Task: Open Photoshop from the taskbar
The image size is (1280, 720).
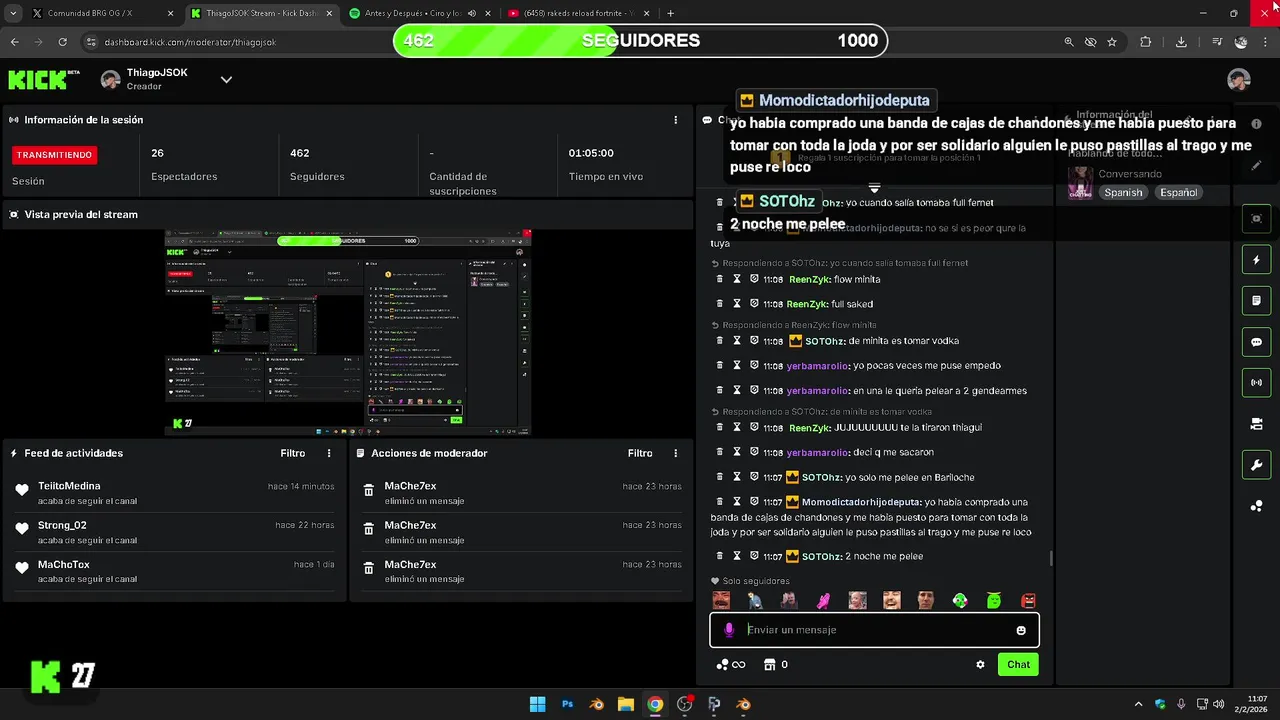Action: pyautogui.click(x=567, y=704)
